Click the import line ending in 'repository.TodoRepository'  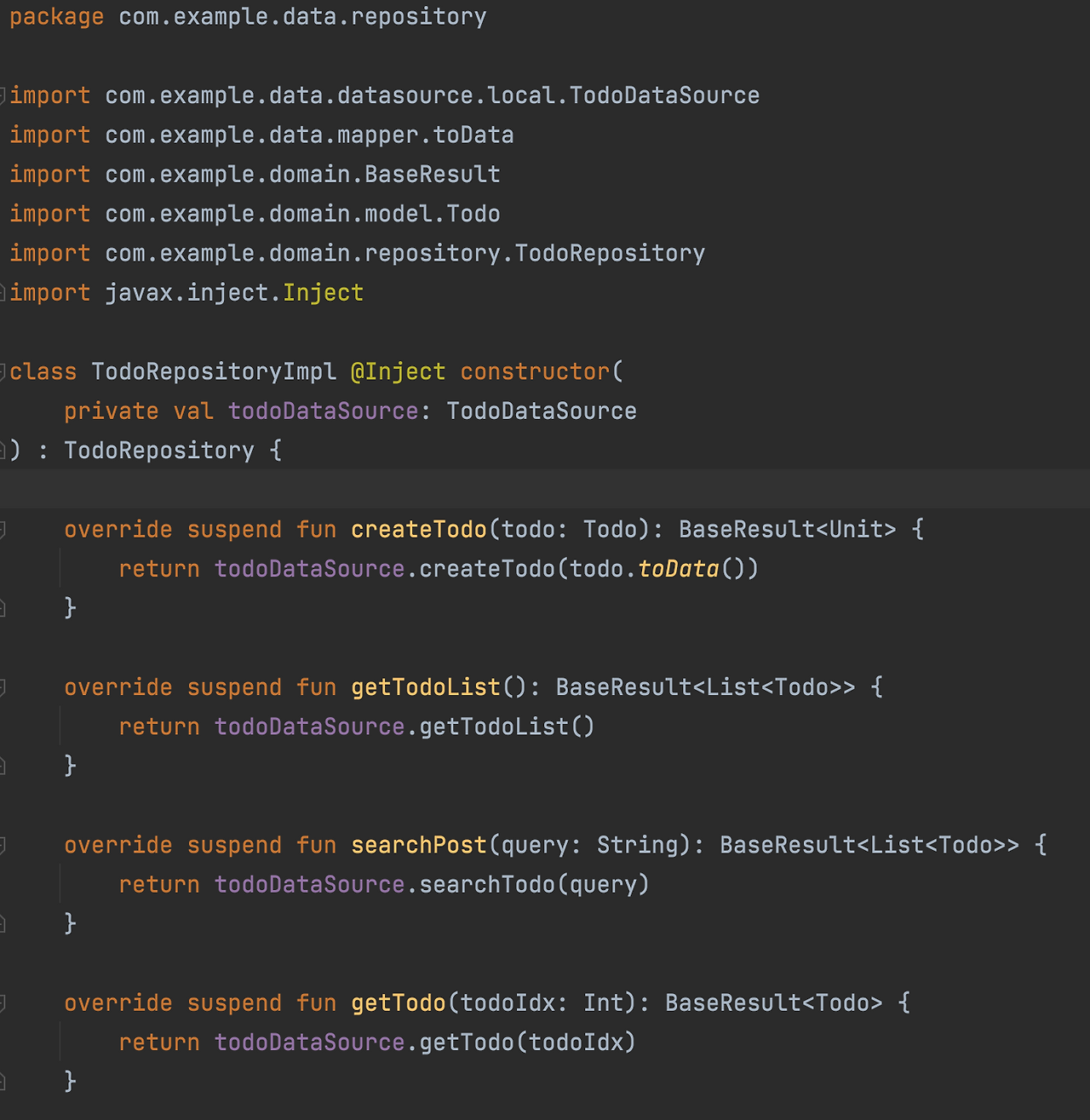click(x=358, y=253)
